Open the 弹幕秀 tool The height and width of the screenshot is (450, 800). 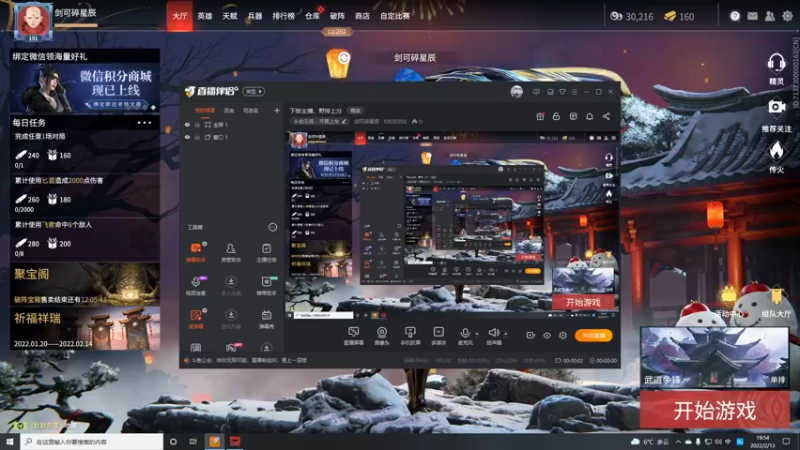(266, 319)
